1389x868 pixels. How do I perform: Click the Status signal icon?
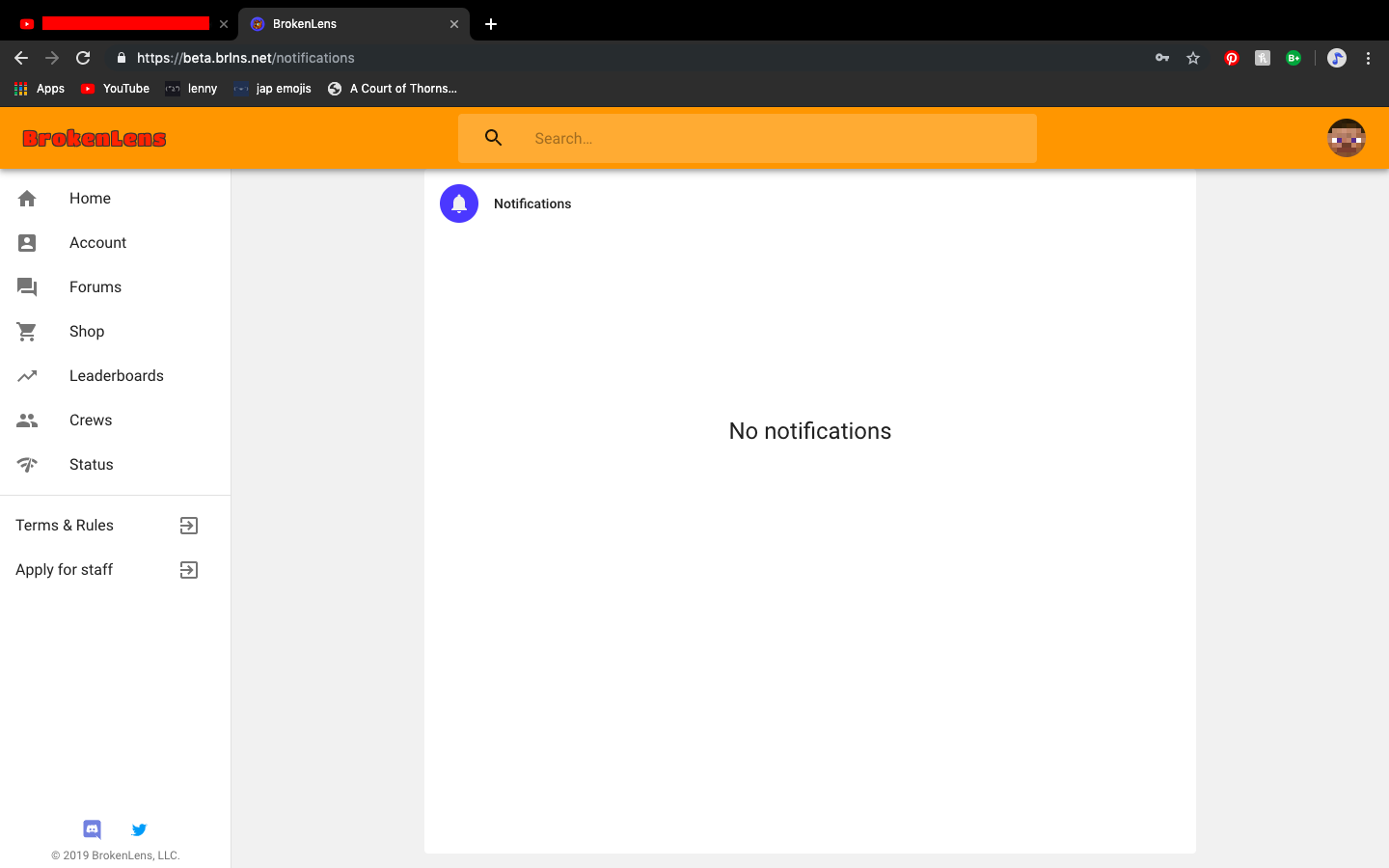tap(27, 465)
